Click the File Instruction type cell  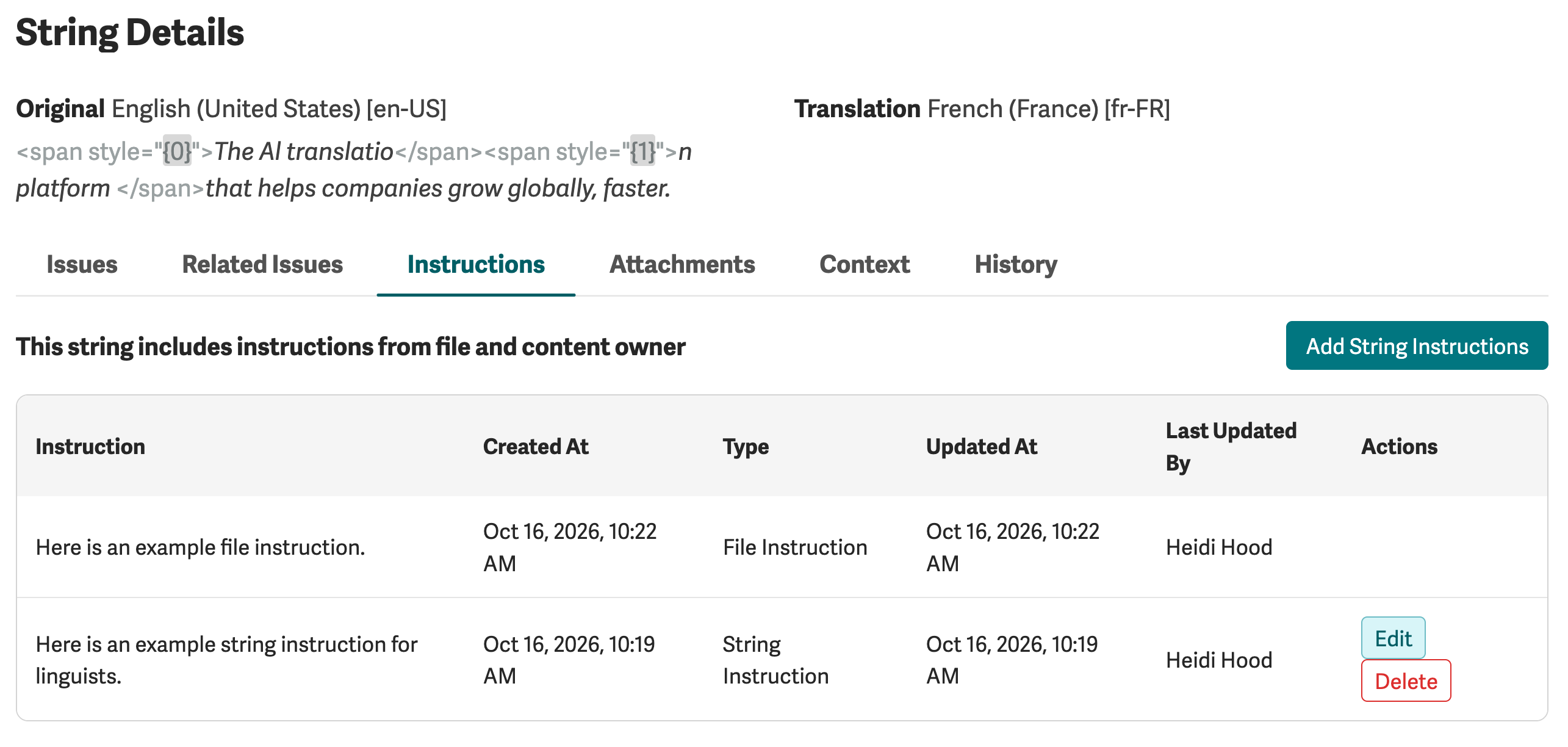pos(794,547)
